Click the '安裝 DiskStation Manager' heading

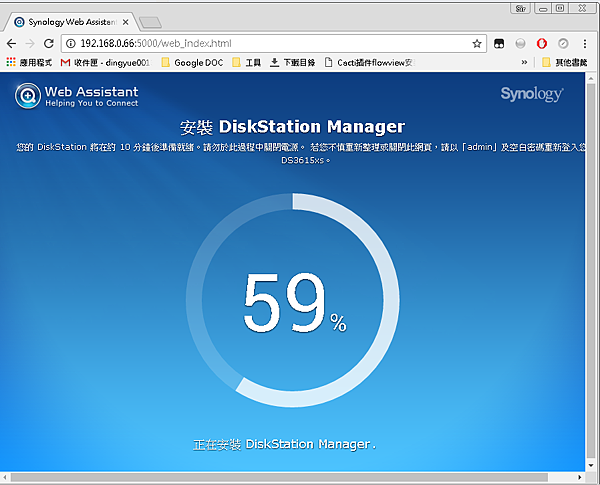click(293, 127)
